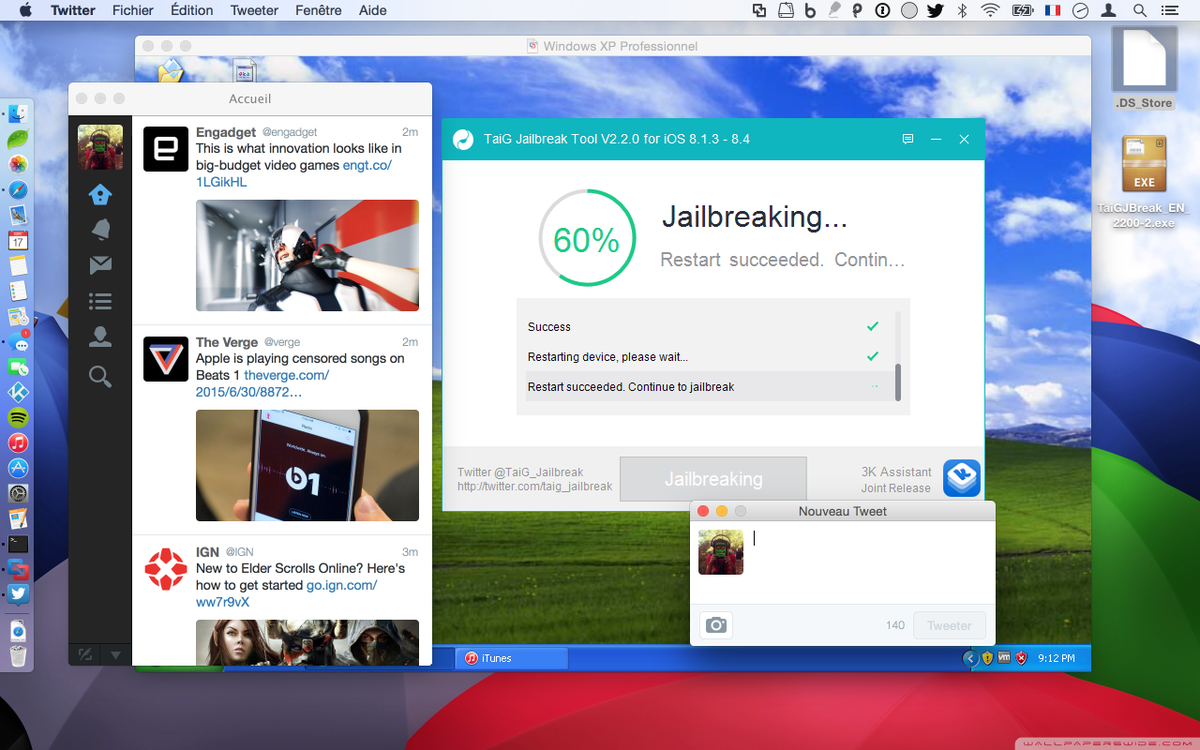Click The Verge profile avatar
The width and height of the screenshot is (1200, 750).
click(165, 359)
